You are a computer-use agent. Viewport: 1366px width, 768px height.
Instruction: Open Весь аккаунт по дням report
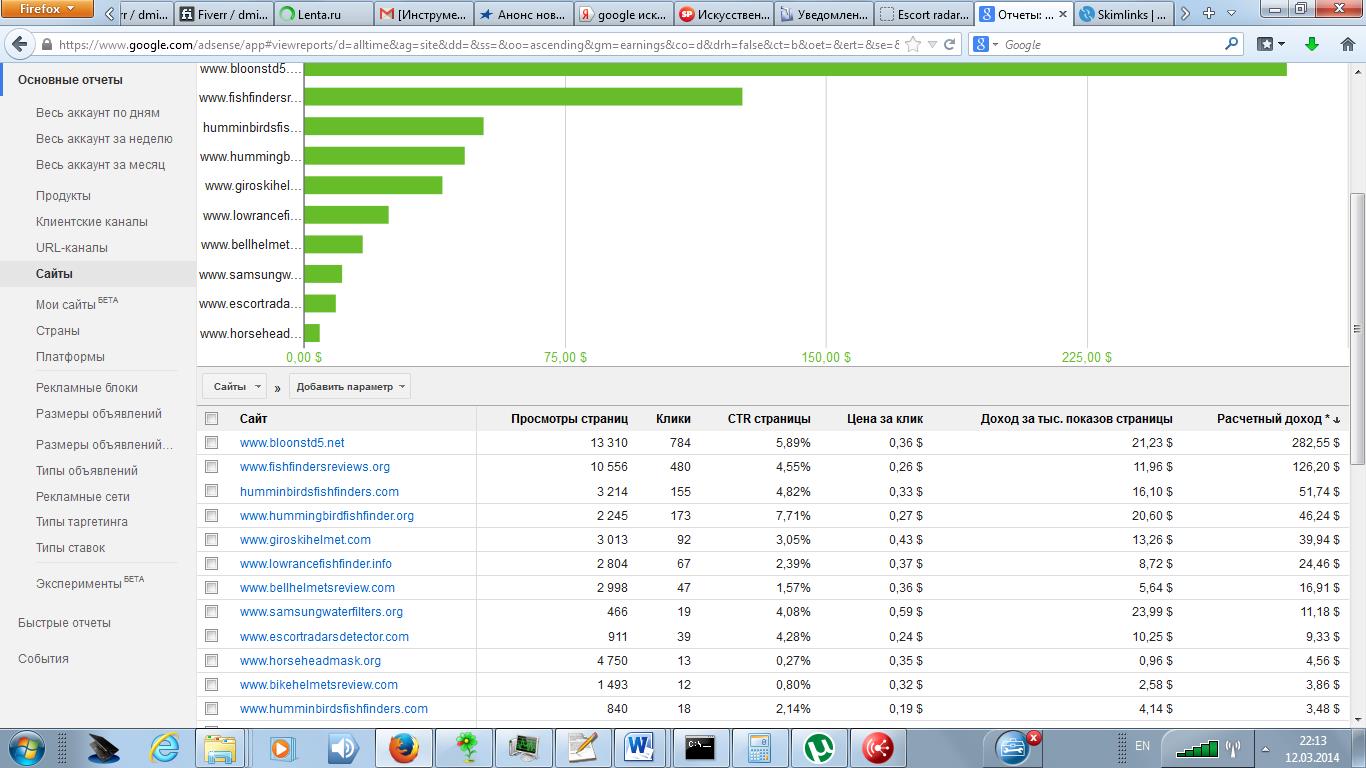click(98, 113)
